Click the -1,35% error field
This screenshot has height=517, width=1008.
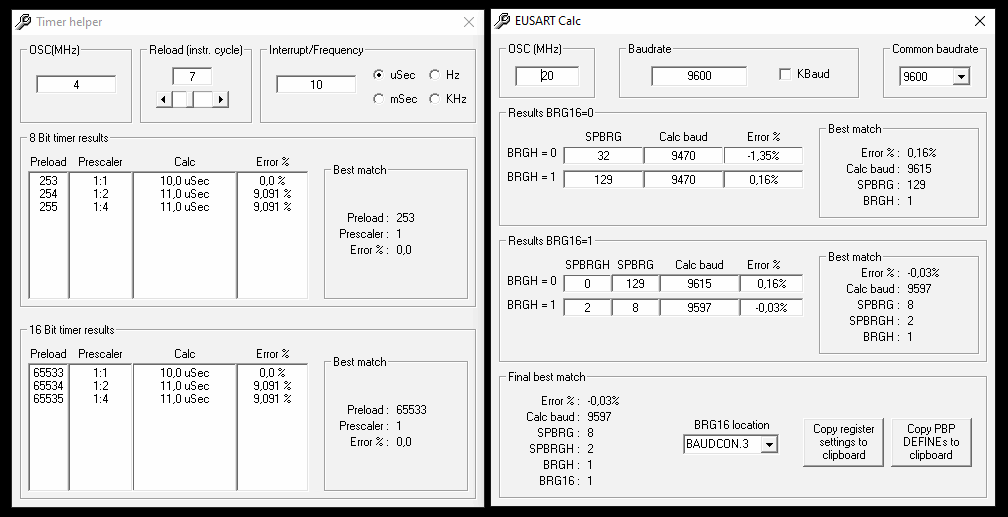tap(763, 156)
